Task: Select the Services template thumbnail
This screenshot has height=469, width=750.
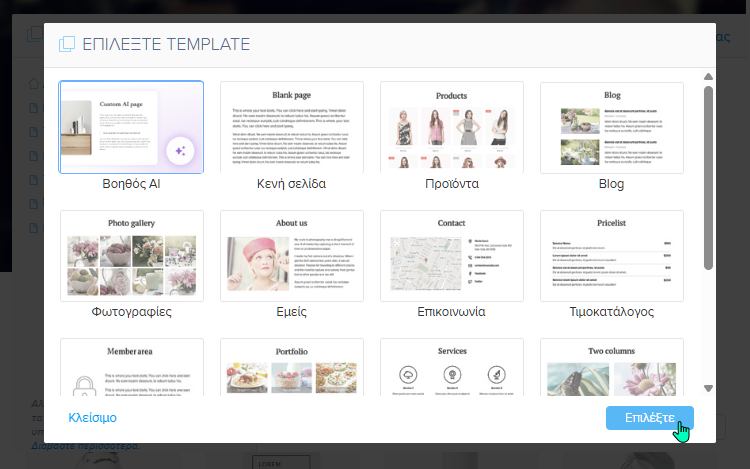Action: click(451, 368)
